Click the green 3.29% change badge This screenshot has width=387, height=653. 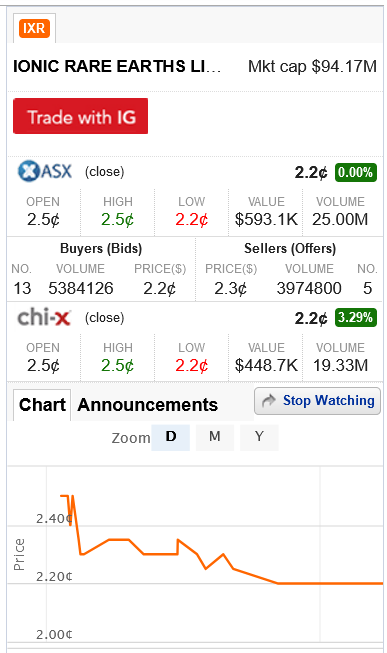(356, 318)
